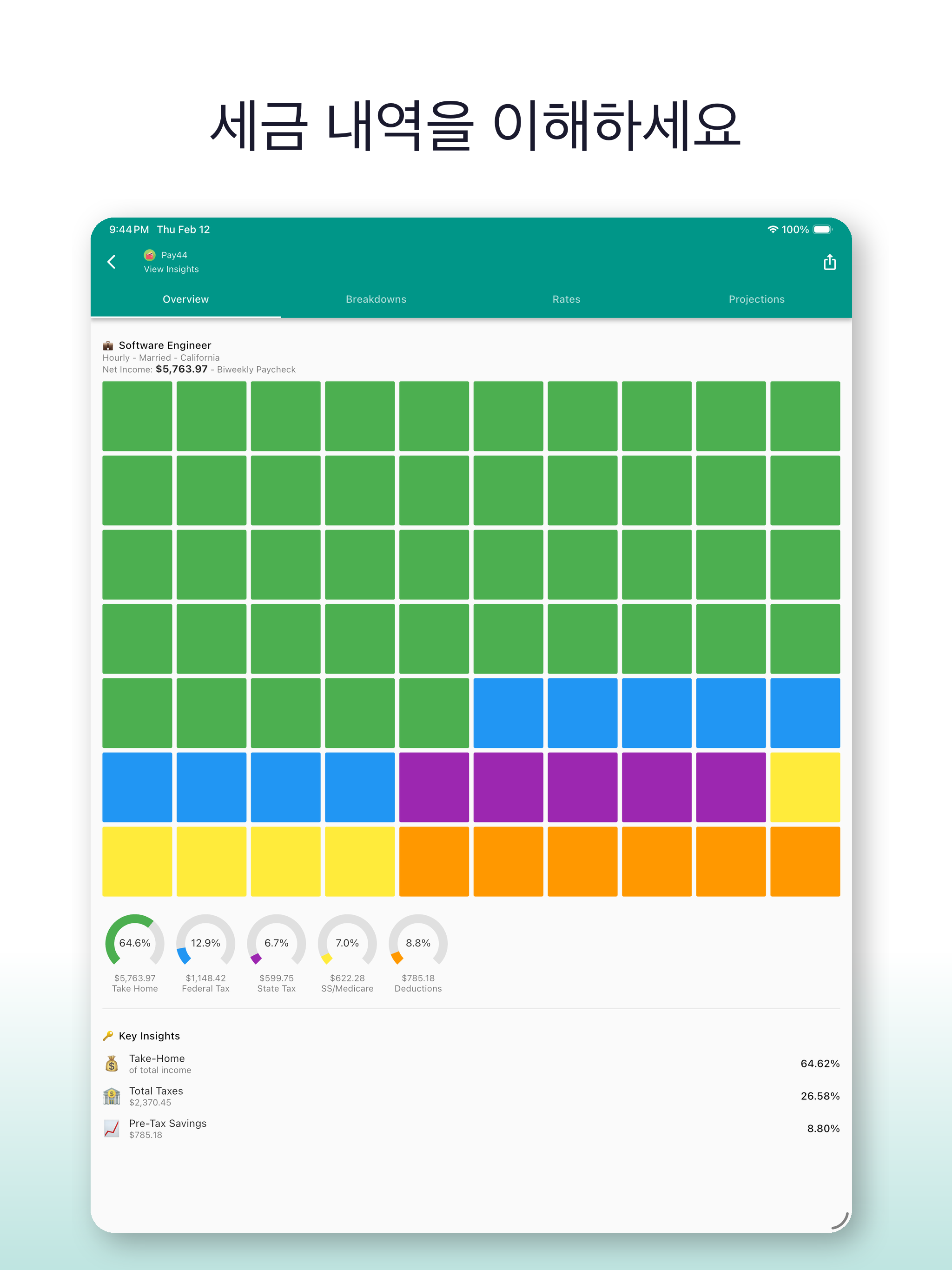Tap the 8.8% Deductions gauge
The width and height of the screenshot is (952, 1270).
point(418,943)
